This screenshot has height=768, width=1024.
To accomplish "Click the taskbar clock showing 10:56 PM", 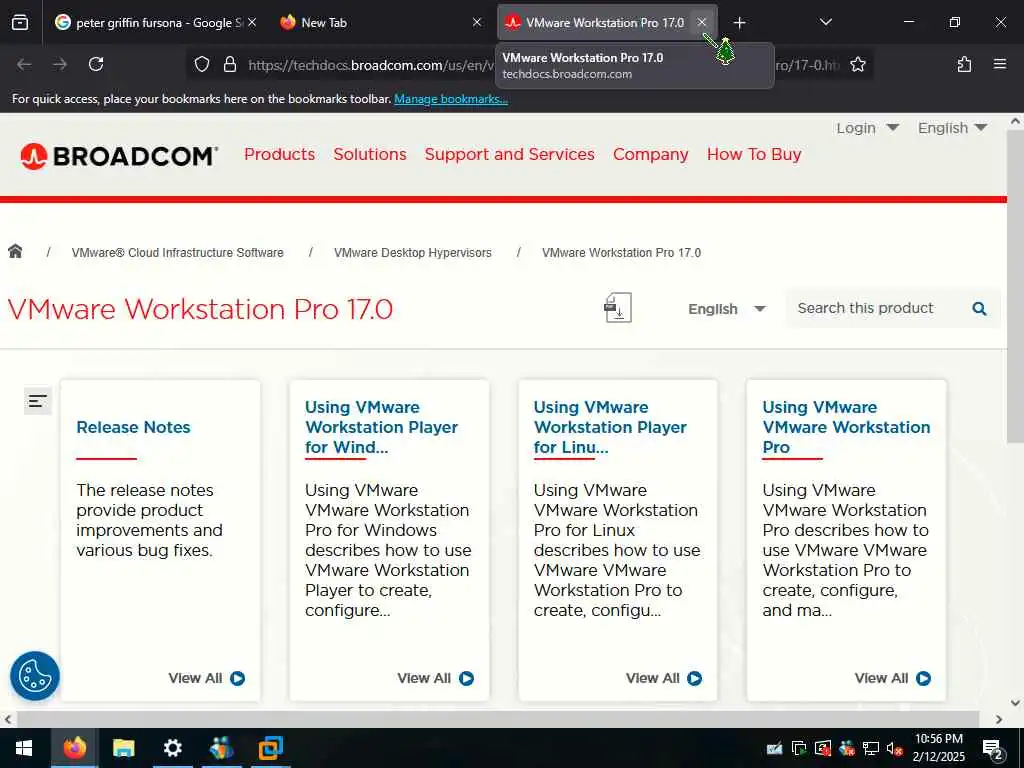I will (938, 748).
